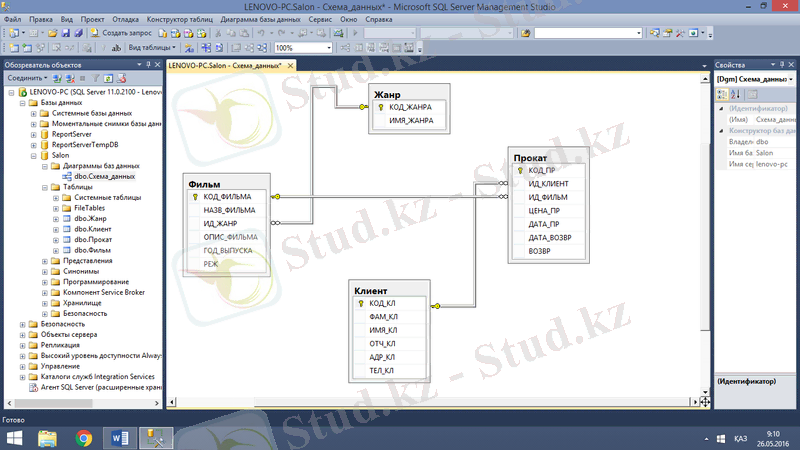Click the Alphabetical A-Z sort icon in Свойства

click(x=735, y=94)
